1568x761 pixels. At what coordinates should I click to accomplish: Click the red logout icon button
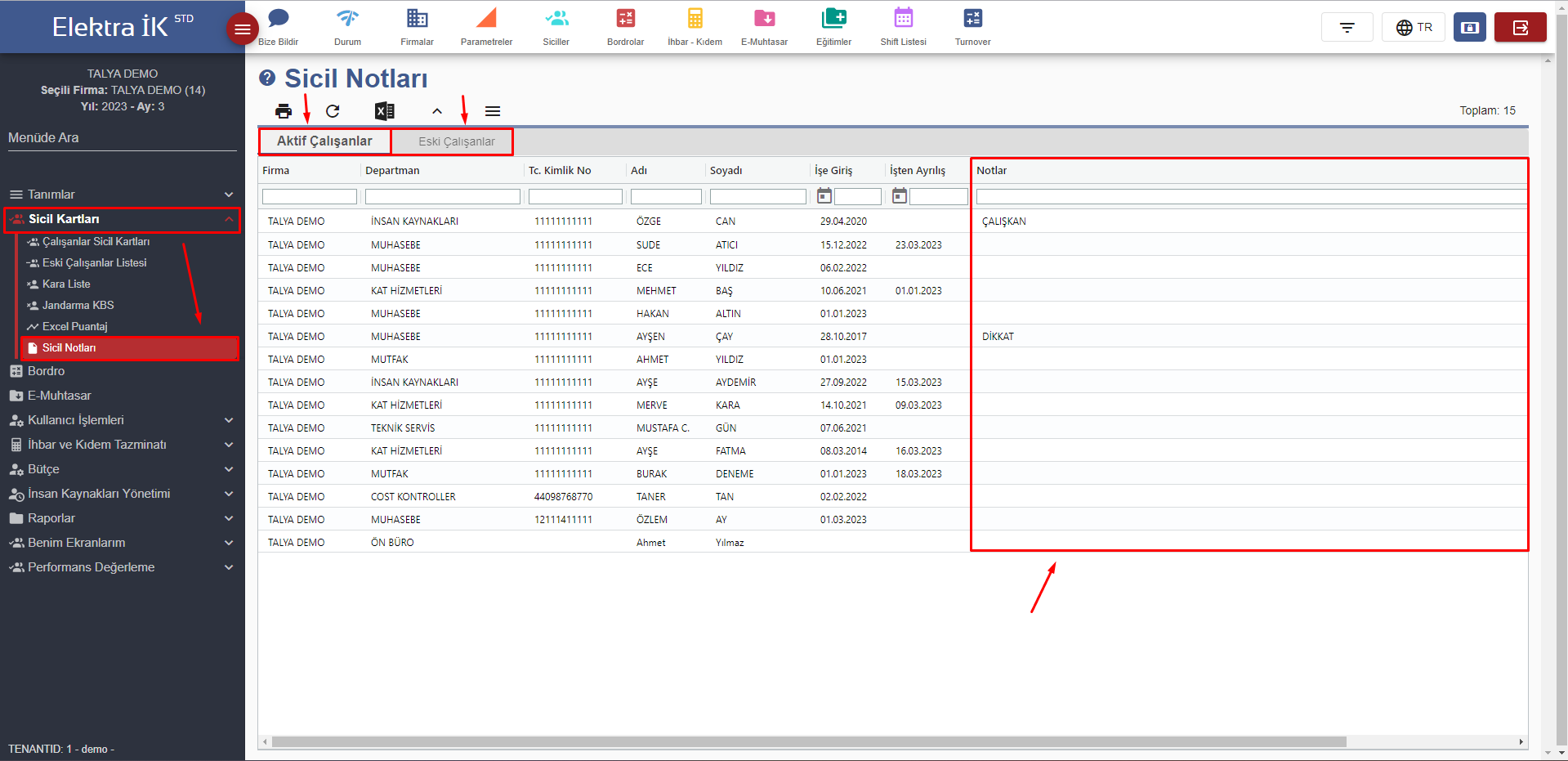(x=1520, y=28)
